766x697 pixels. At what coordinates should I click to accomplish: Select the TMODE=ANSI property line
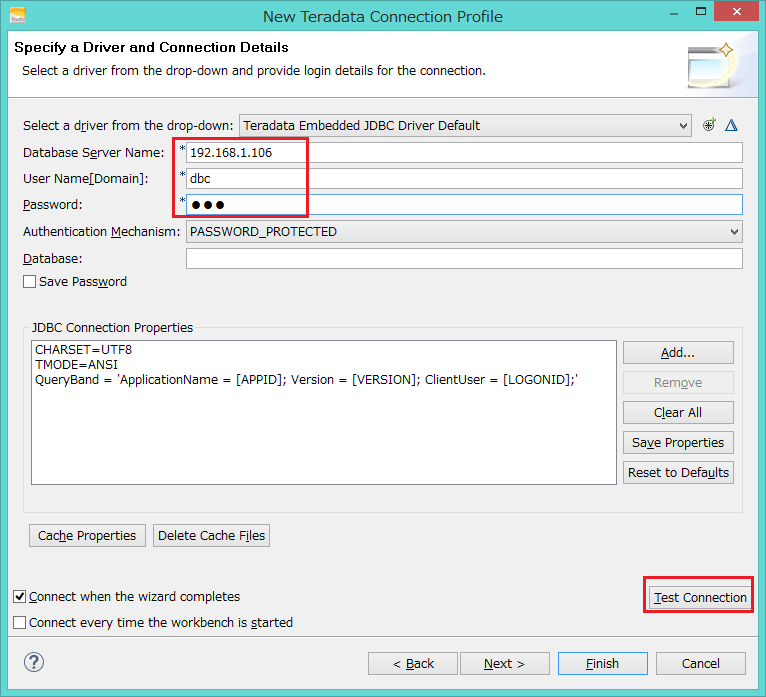click(76, 365)
